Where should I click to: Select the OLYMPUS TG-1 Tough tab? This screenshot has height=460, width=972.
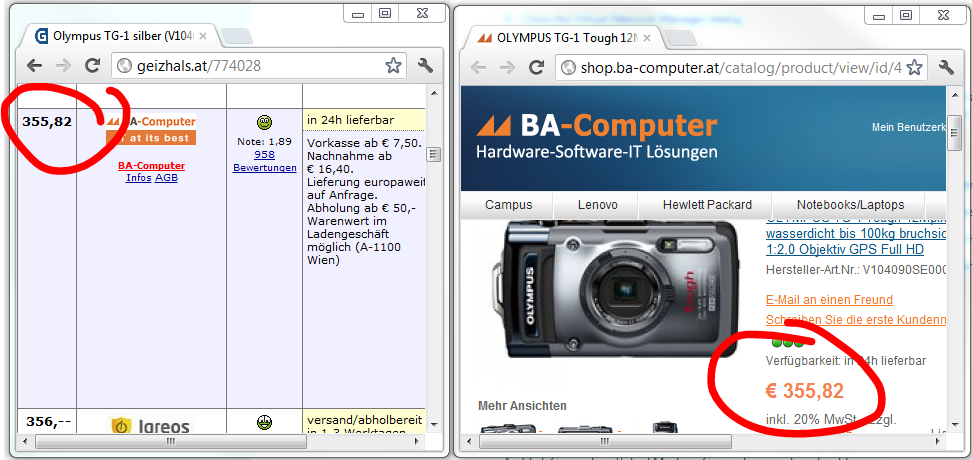click(563, 38)
